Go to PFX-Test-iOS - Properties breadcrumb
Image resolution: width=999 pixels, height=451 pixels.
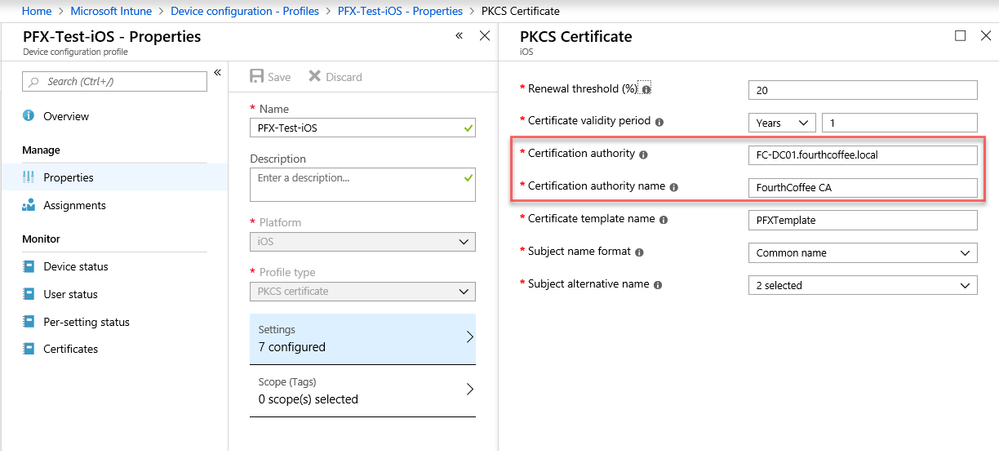(400, 11)
